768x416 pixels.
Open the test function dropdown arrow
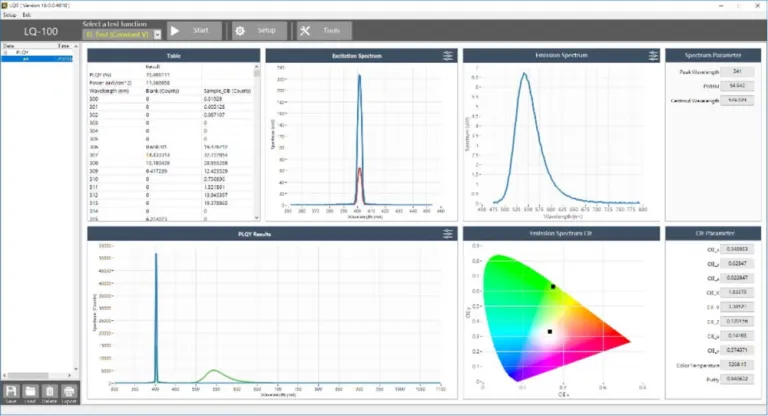[x=157, y=34]
